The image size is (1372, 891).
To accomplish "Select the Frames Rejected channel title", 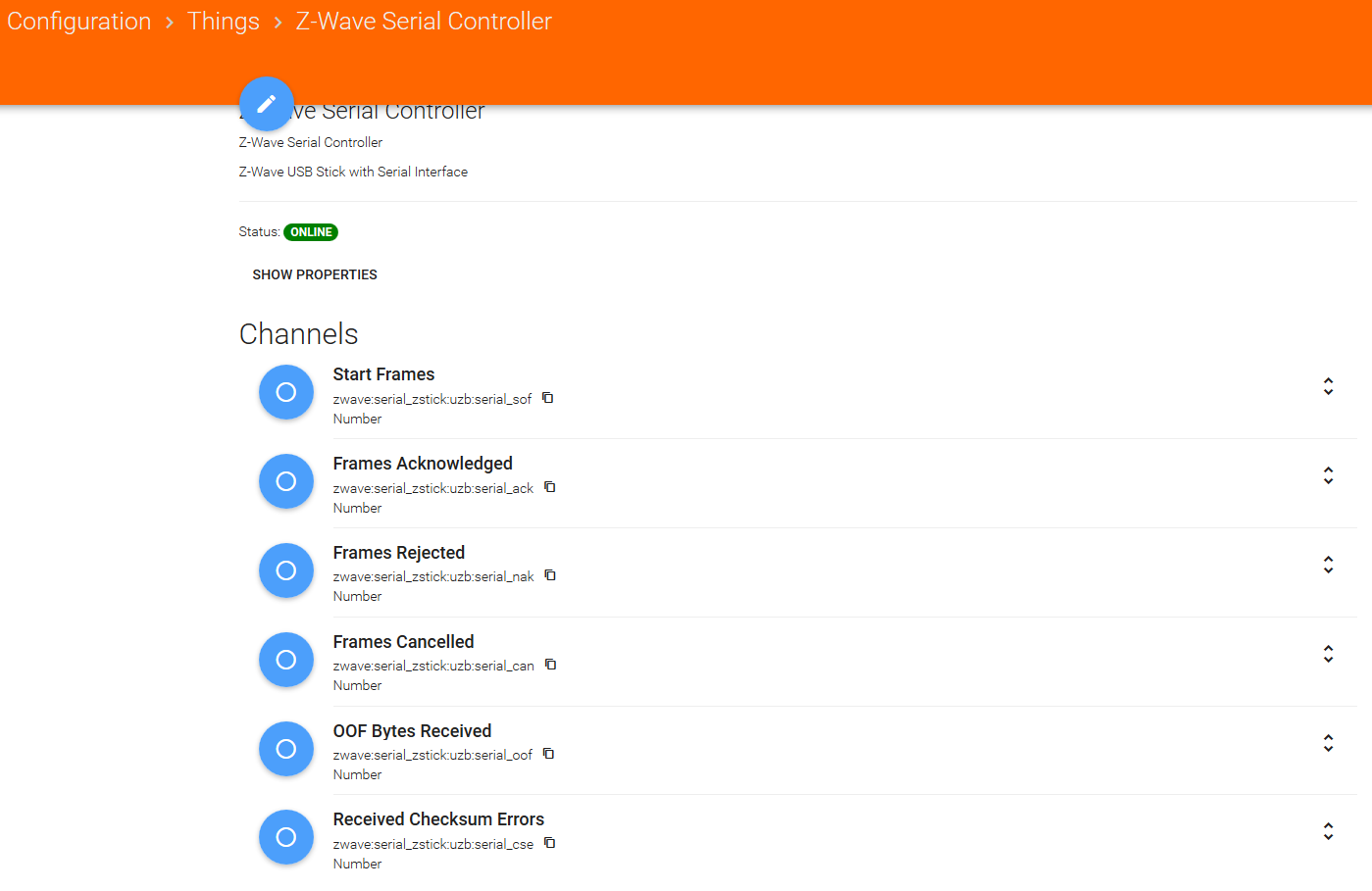I will [399, 553].
